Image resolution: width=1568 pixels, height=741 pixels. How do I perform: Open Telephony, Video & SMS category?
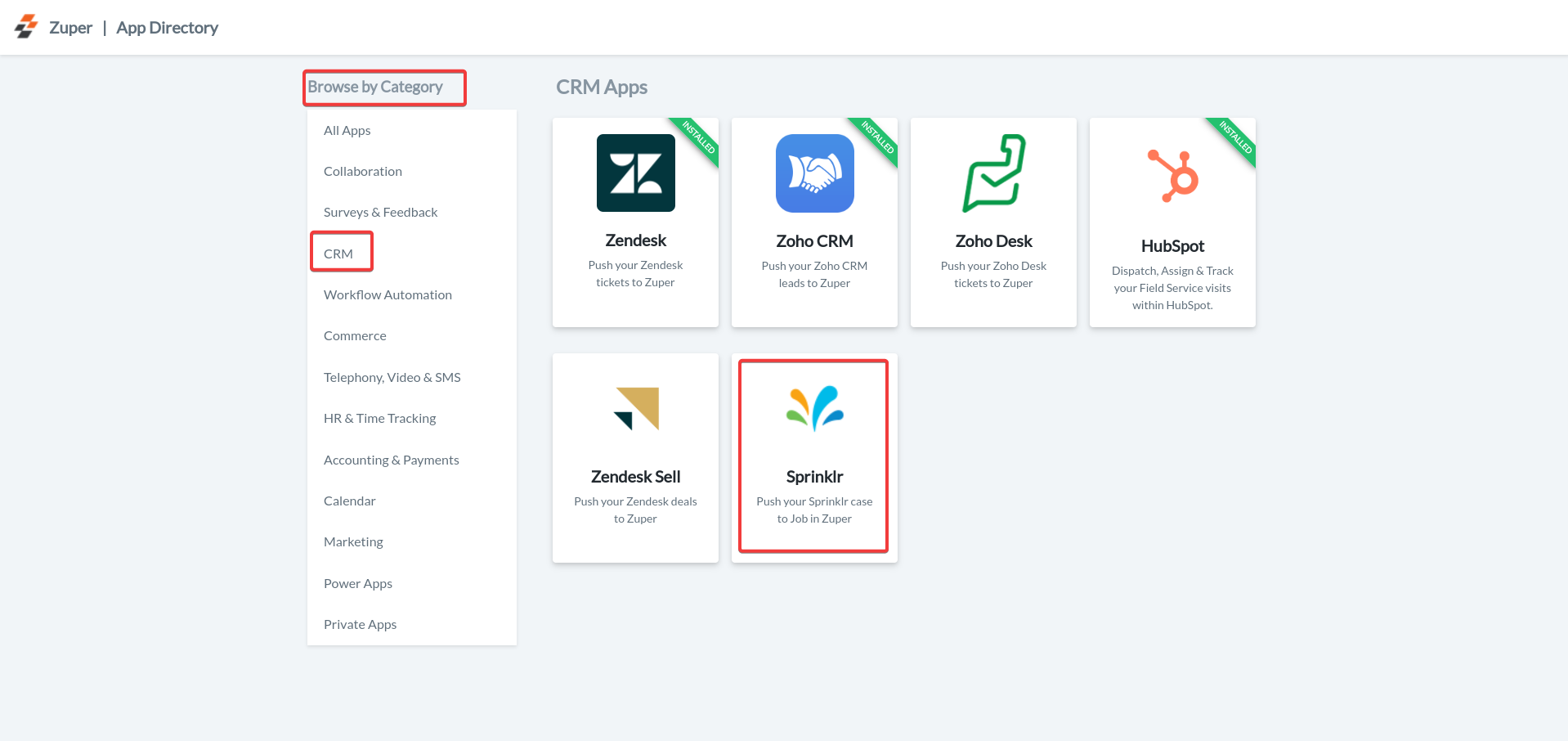pyautogui.click(x=392, y=378)
